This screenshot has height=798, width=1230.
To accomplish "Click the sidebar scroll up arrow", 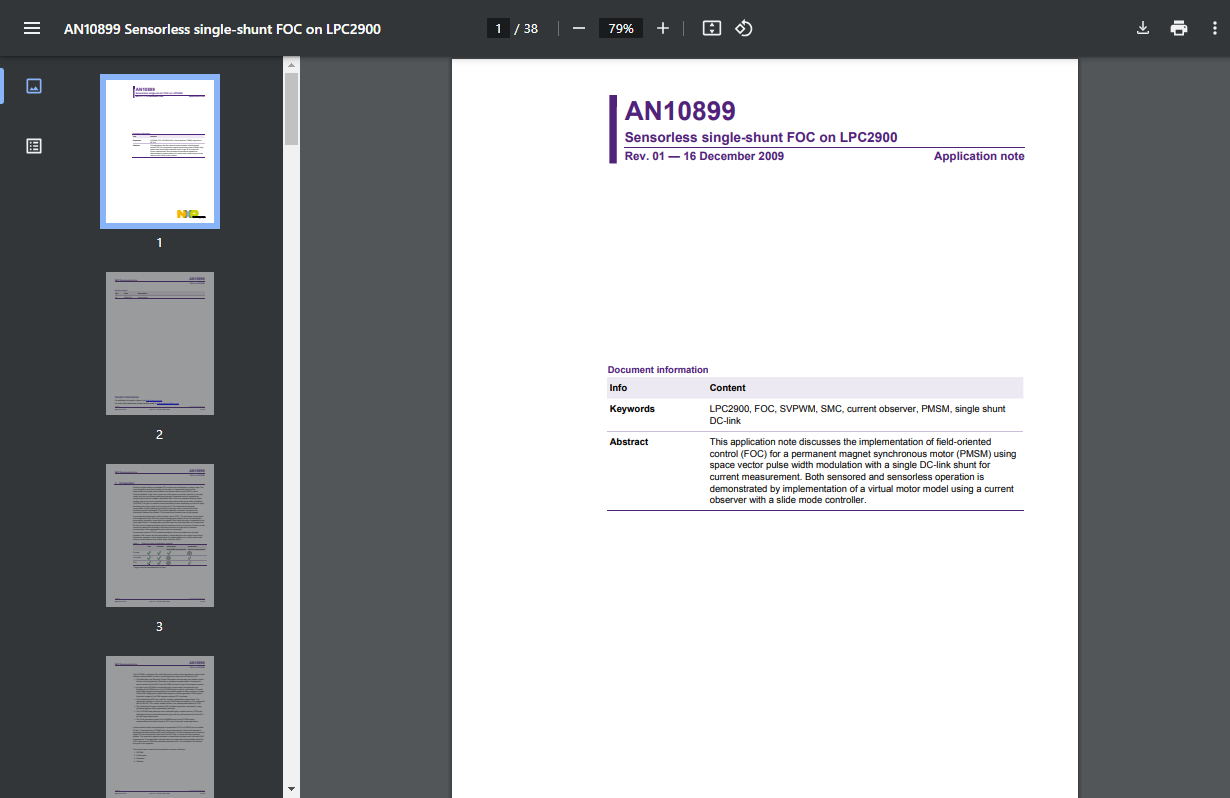I will tap(291, 65).
